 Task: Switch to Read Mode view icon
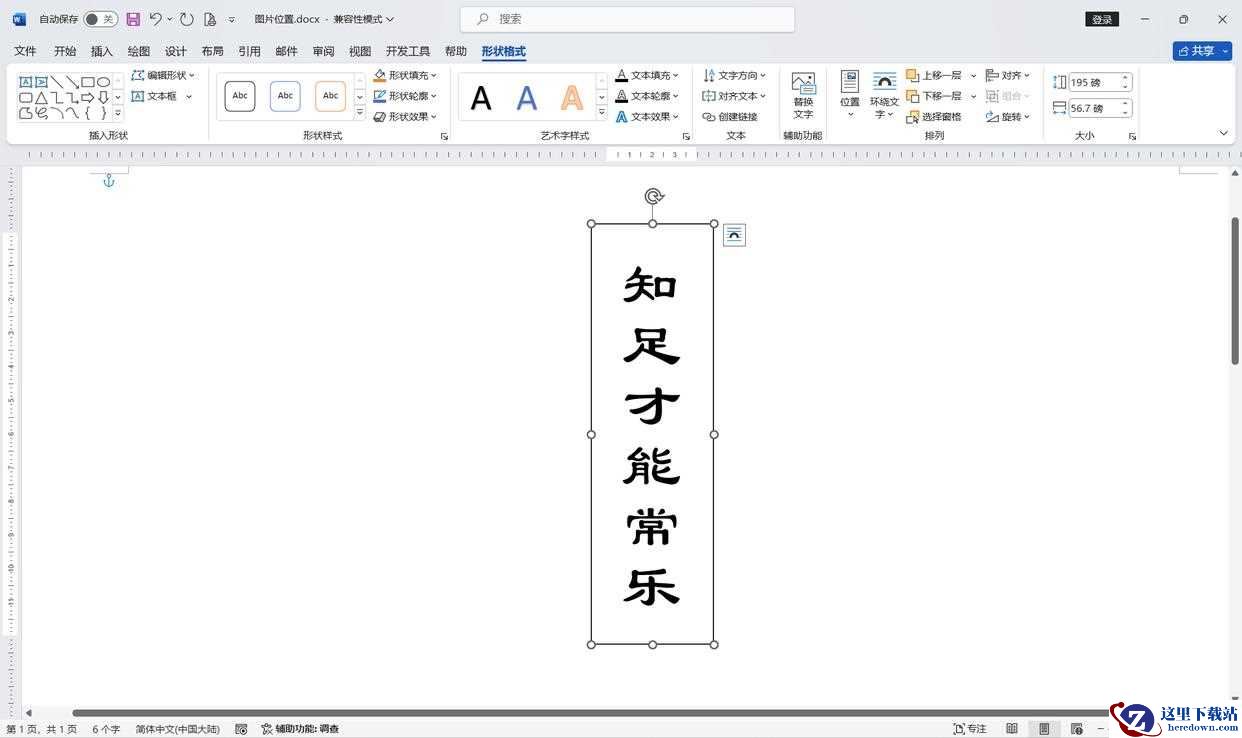click(1012, 729)
